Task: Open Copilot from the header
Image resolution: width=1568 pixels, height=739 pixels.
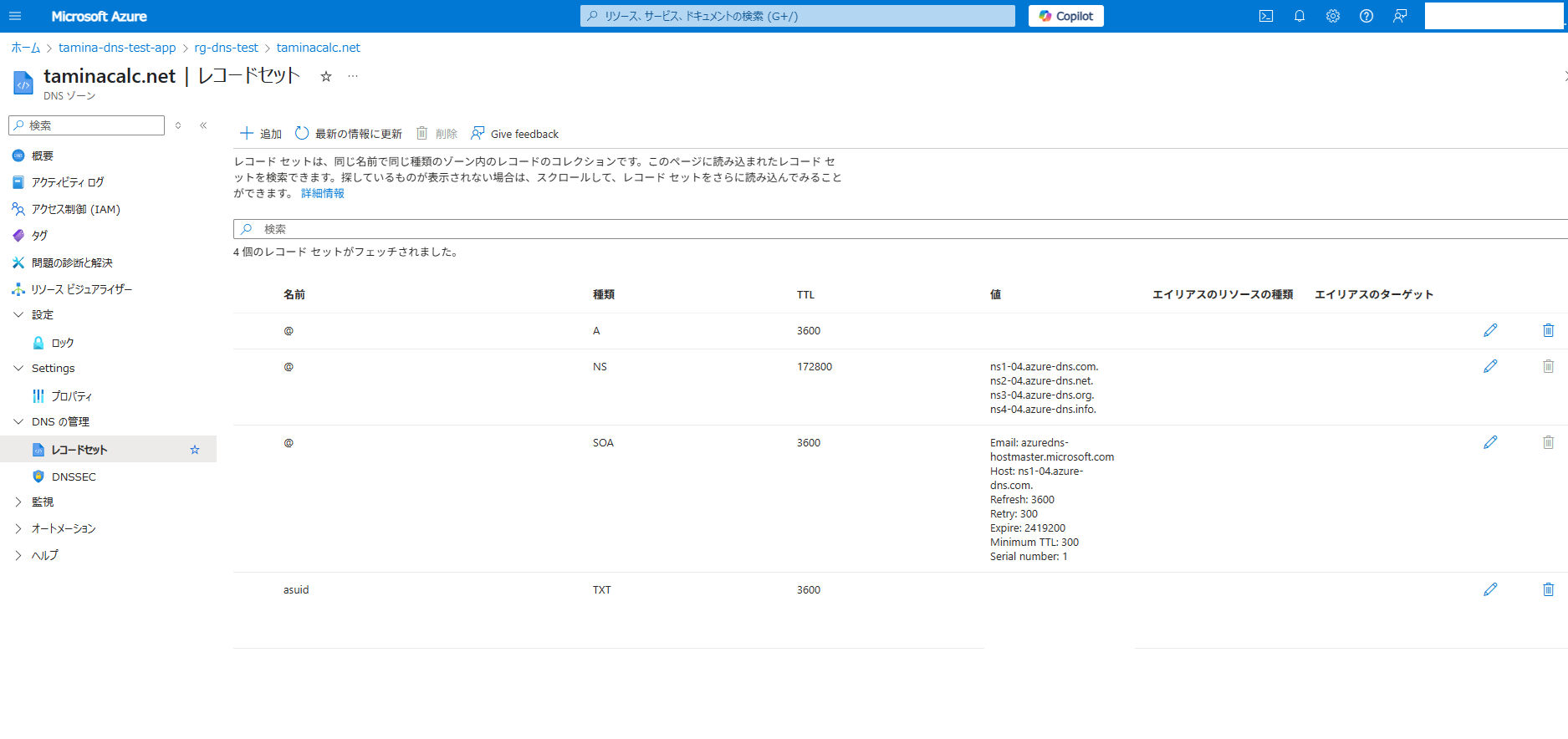Action: coord(1065,16)
